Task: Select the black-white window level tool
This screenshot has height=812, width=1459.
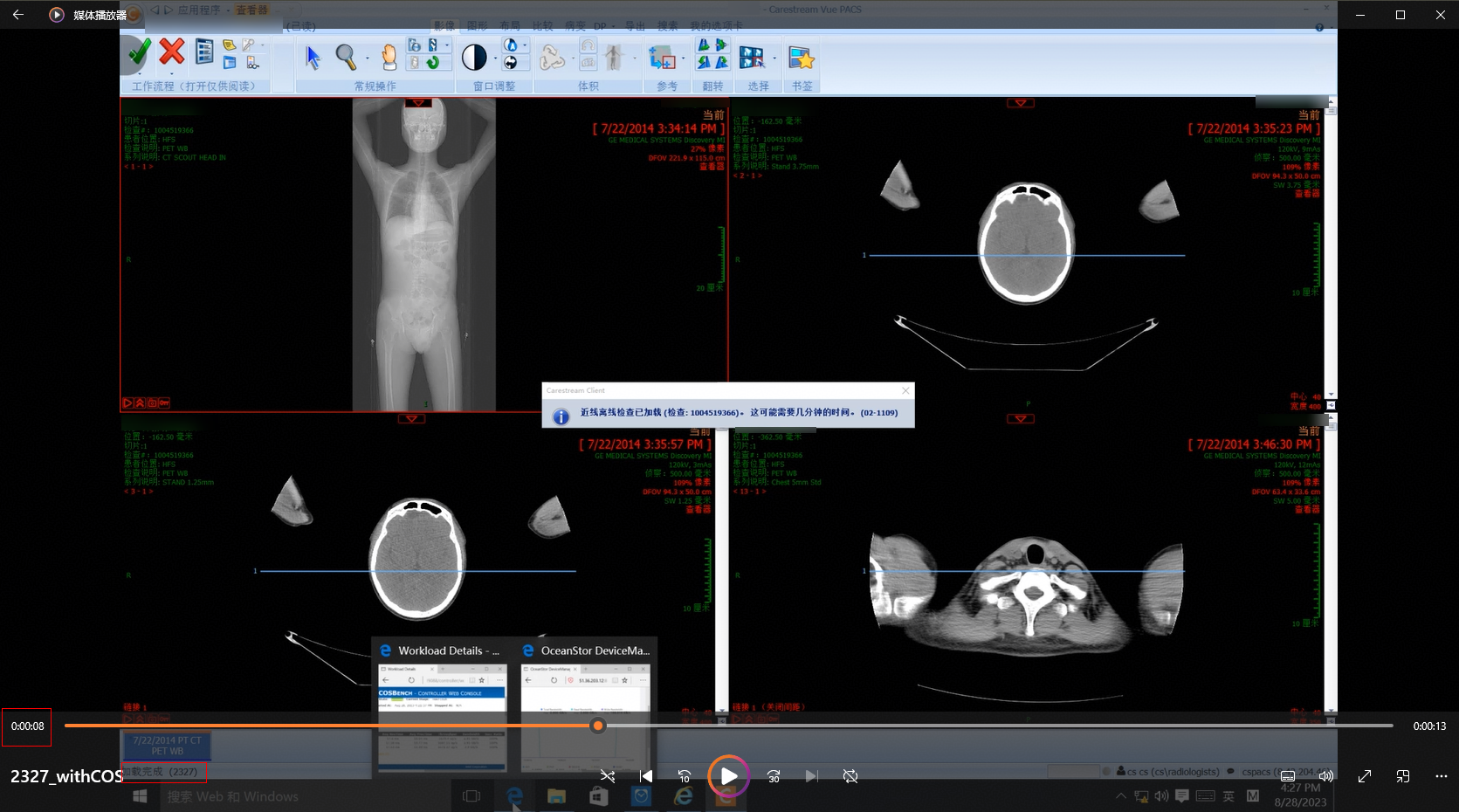Action: 474,58
